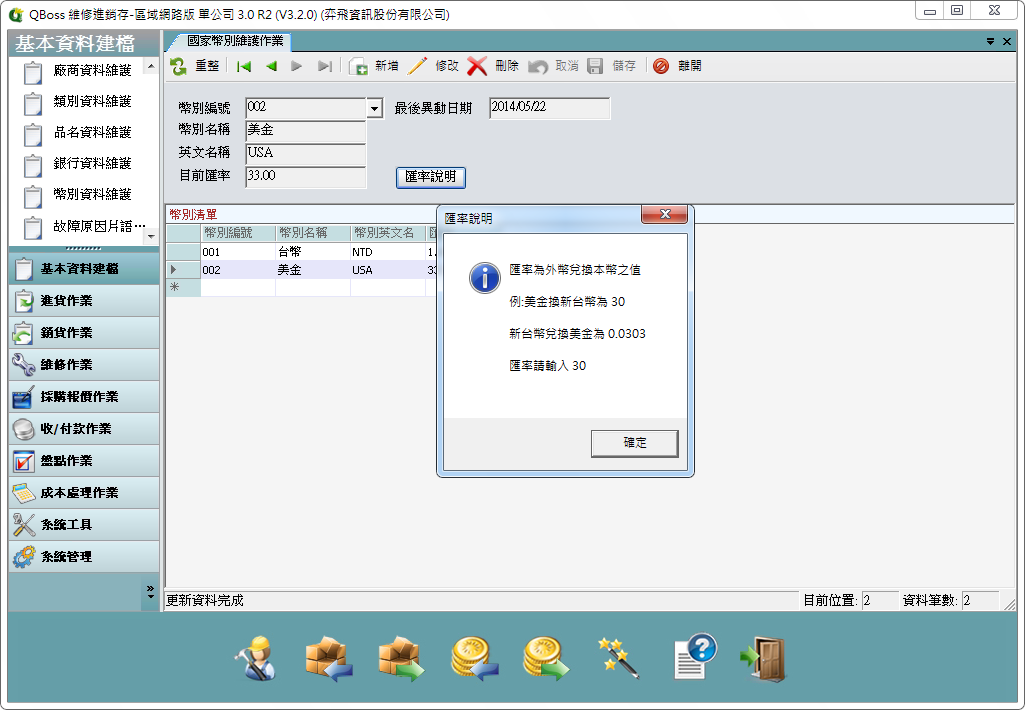Select the 維修作業 navigation section
1025x710 pixels.
click(x=84, y=365)
